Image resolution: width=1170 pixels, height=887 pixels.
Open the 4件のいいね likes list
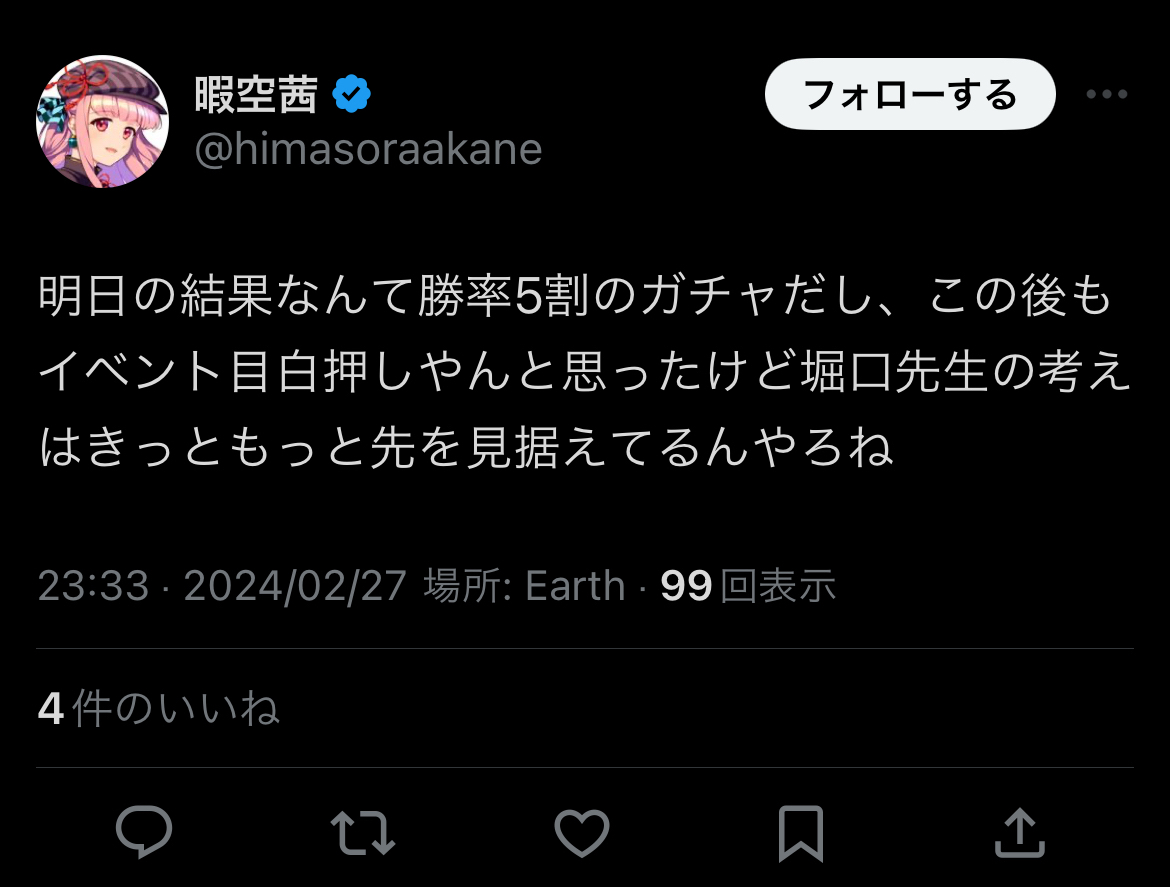click(x=158, y=709)
